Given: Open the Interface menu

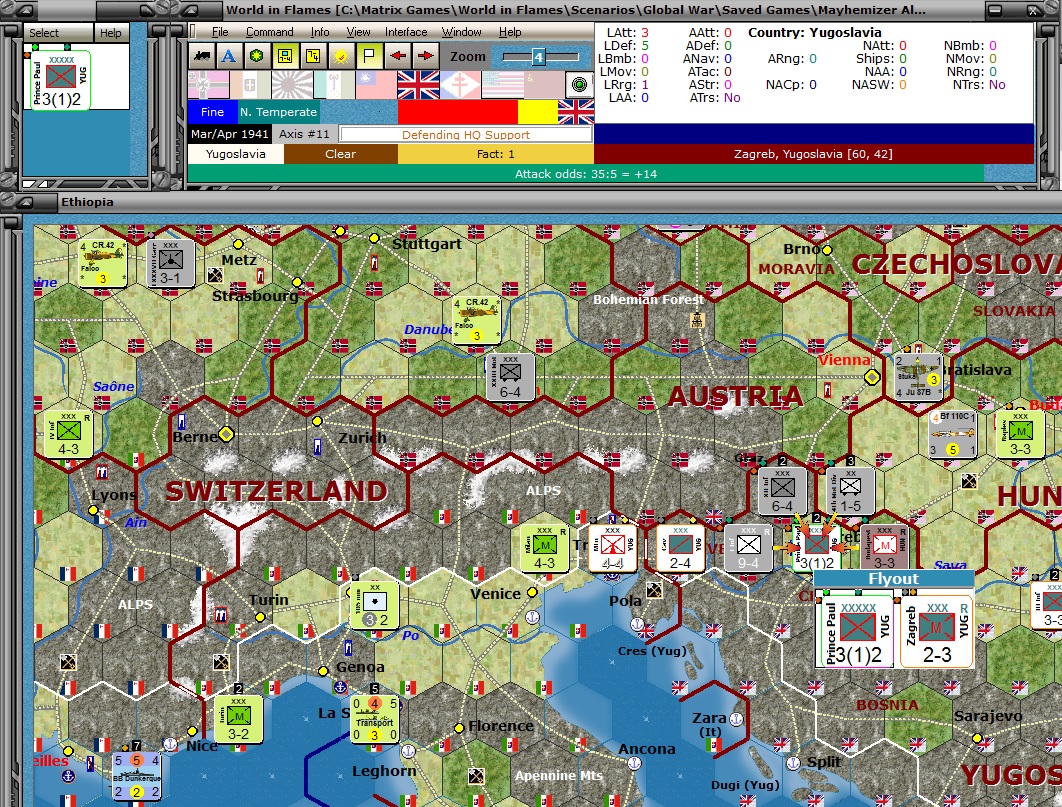Looking at the screenshot, I should coord(405,31).
